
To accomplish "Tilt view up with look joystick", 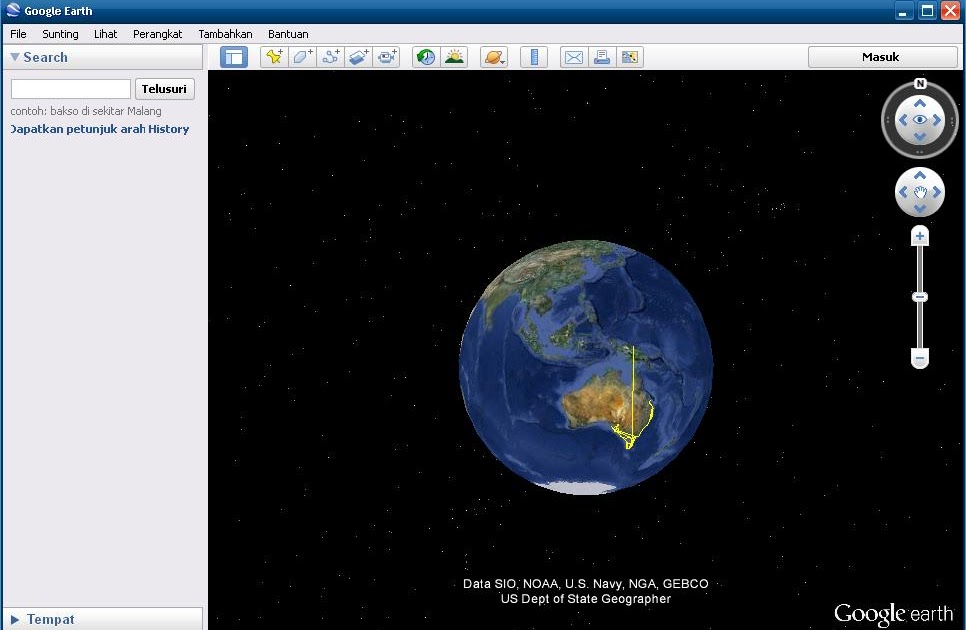I will [x=920, y=103].
